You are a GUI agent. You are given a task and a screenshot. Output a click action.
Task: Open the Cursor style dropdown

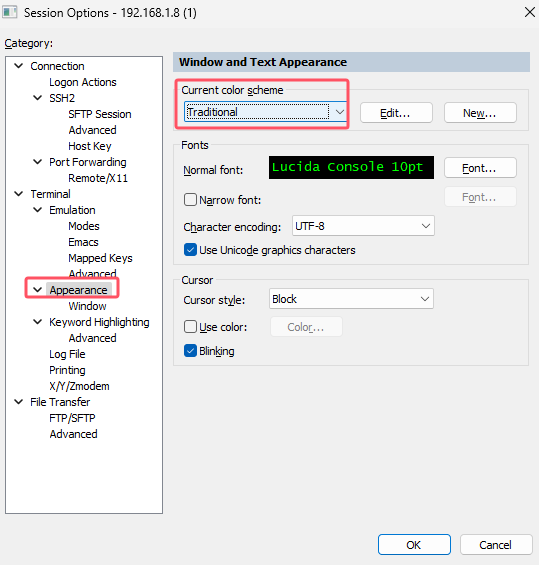pos(351,299)
